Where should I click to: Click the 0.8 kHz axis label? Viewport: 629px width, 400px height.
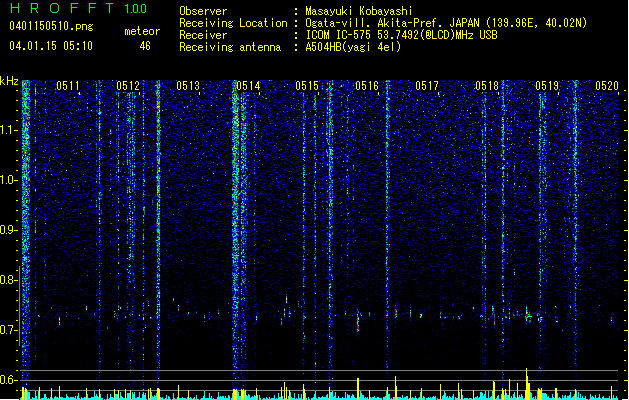point(9,280)
